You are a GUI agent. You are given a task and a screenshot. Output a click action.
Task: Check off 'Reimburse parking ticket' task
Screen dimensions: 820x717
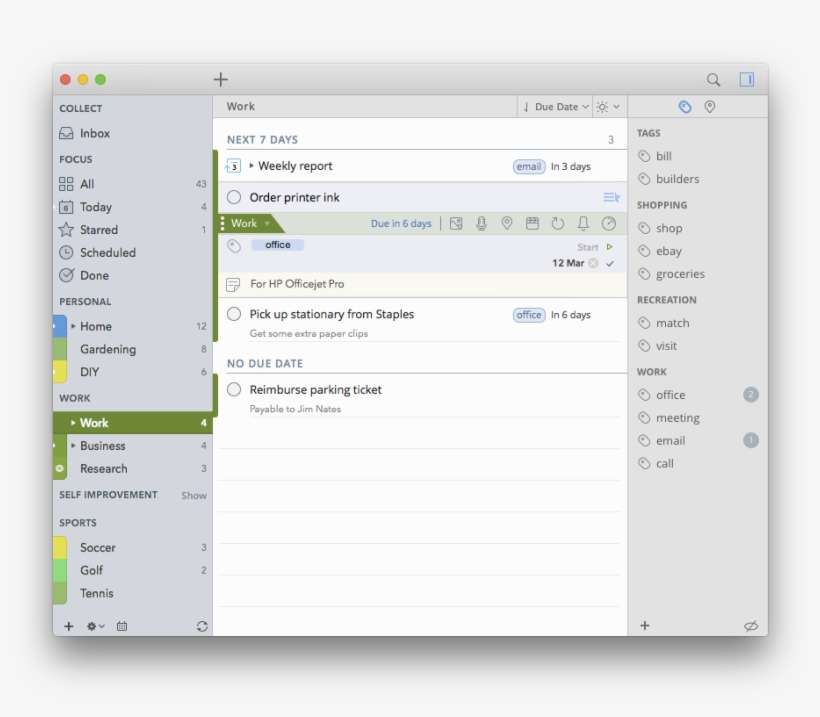click(234, 390)
